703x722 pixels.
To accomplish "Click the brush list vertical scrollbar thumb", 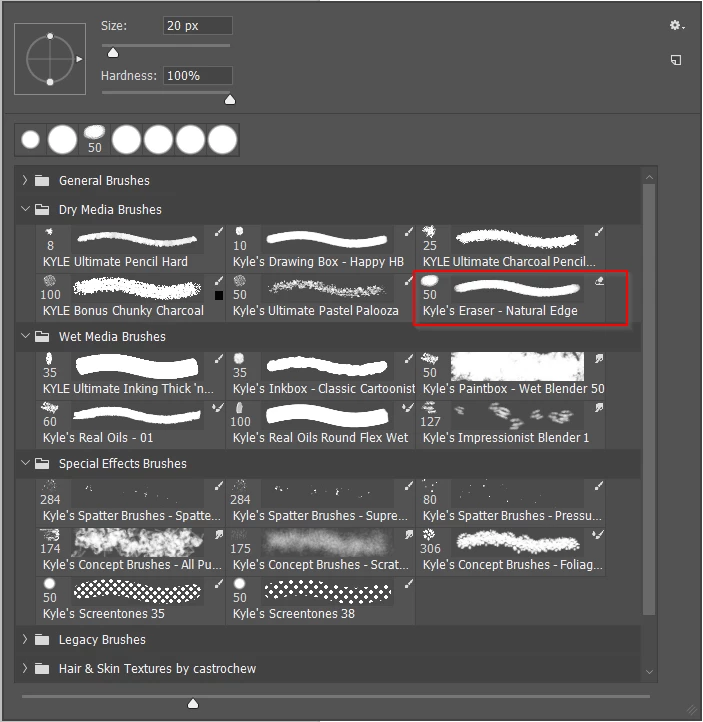I will click(649, 399).
